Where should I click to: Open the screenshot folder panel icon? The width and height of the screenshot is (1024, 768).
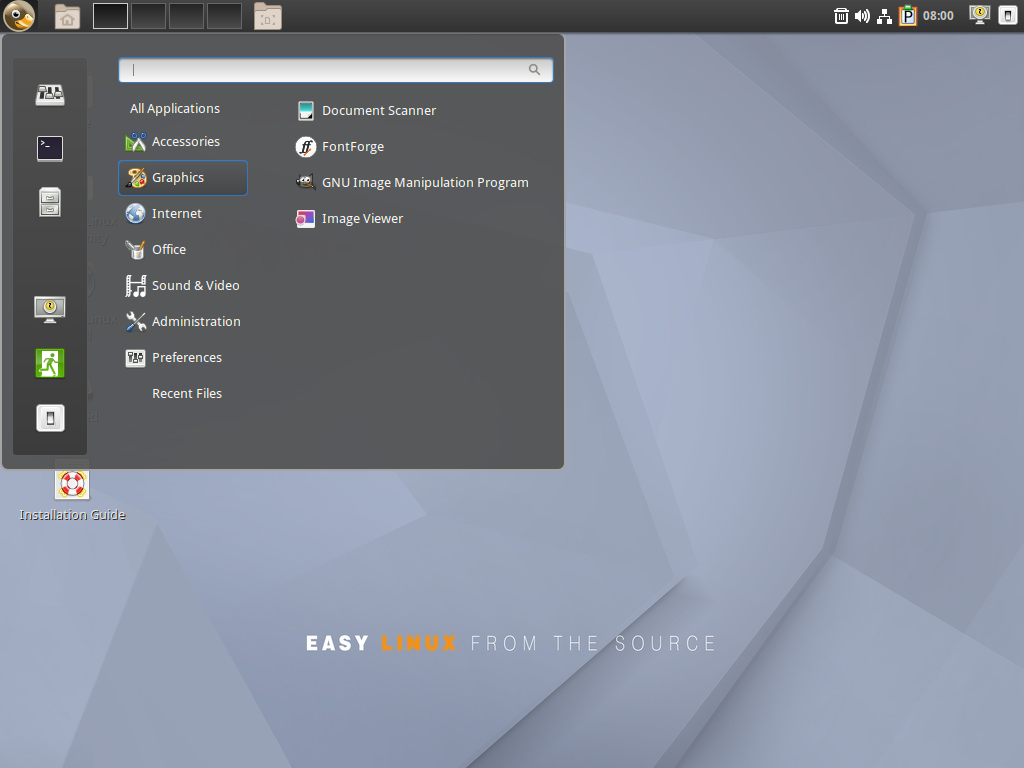coord(268,16)
